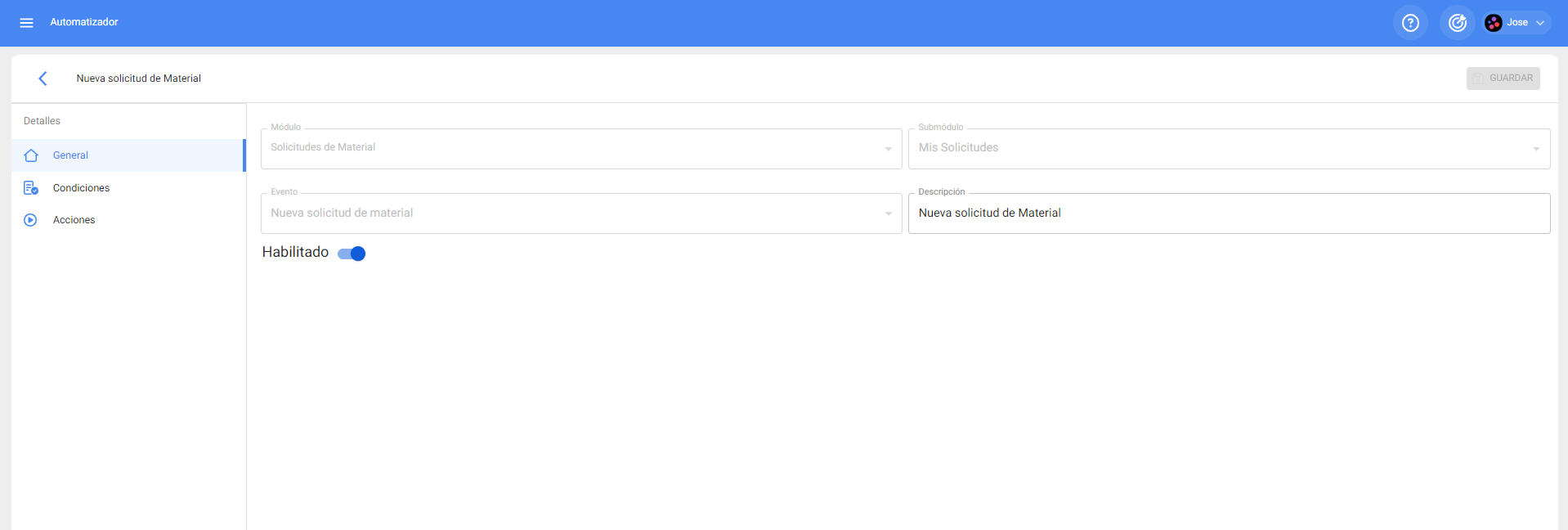Click Jose's profile avatar

(x=1494, y=23)
